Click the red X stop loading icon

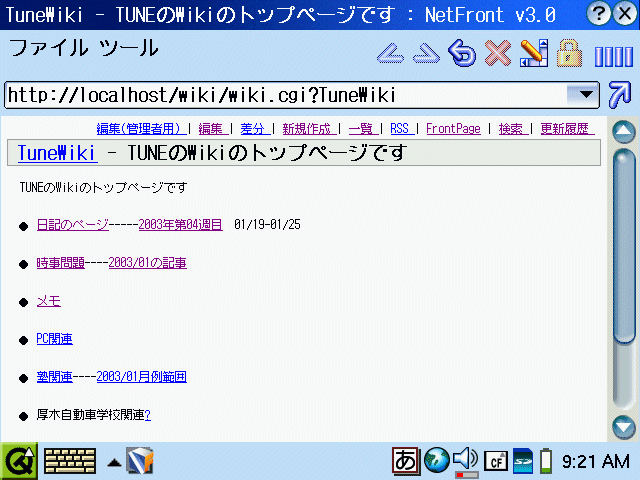click(x=497, y=53)
